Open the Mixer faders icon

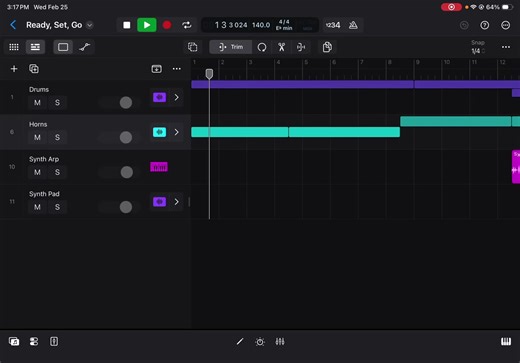pyautogui.click(x=280, y=341)
